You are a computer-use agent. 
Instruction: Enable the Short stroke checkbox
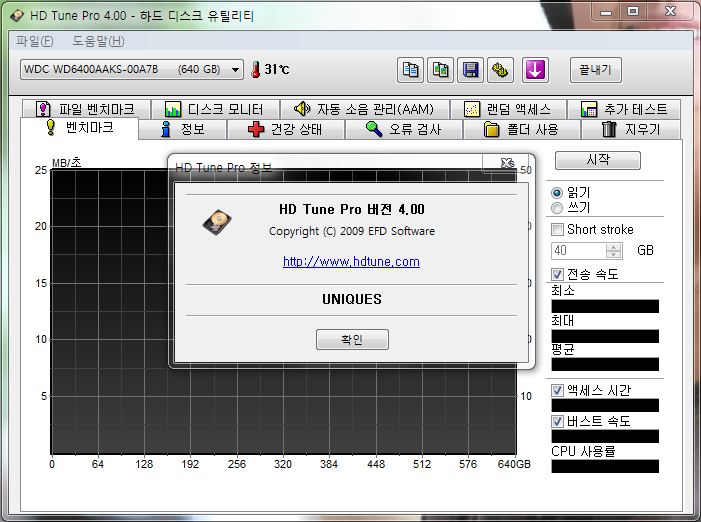click(x=557, y=230)
